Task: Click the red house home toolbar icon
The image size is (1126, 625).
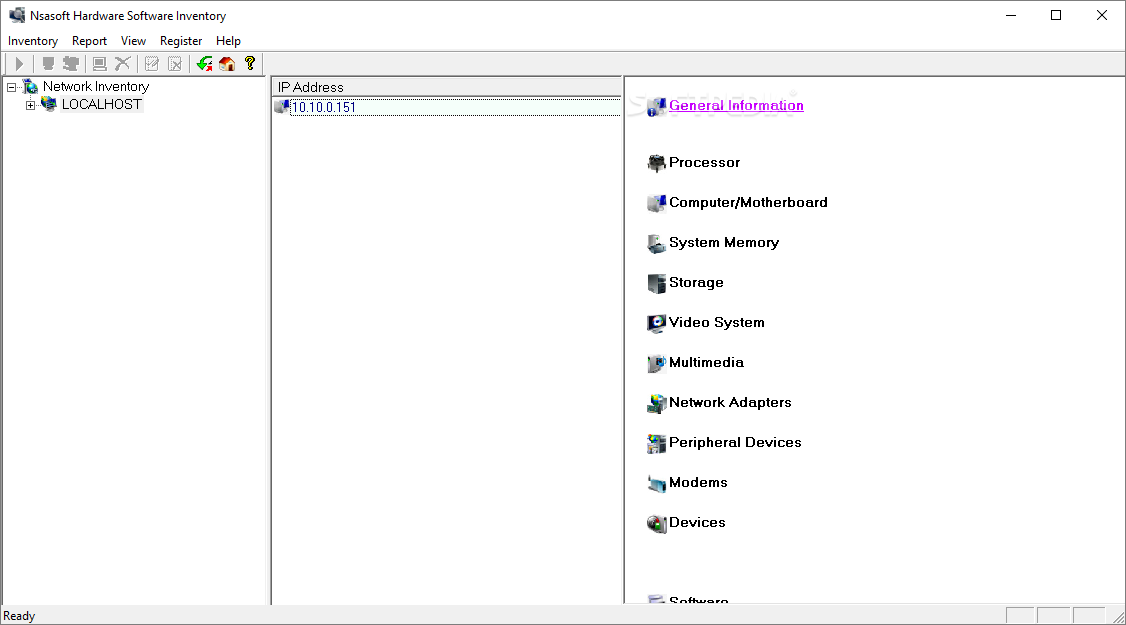Action: 227,64
